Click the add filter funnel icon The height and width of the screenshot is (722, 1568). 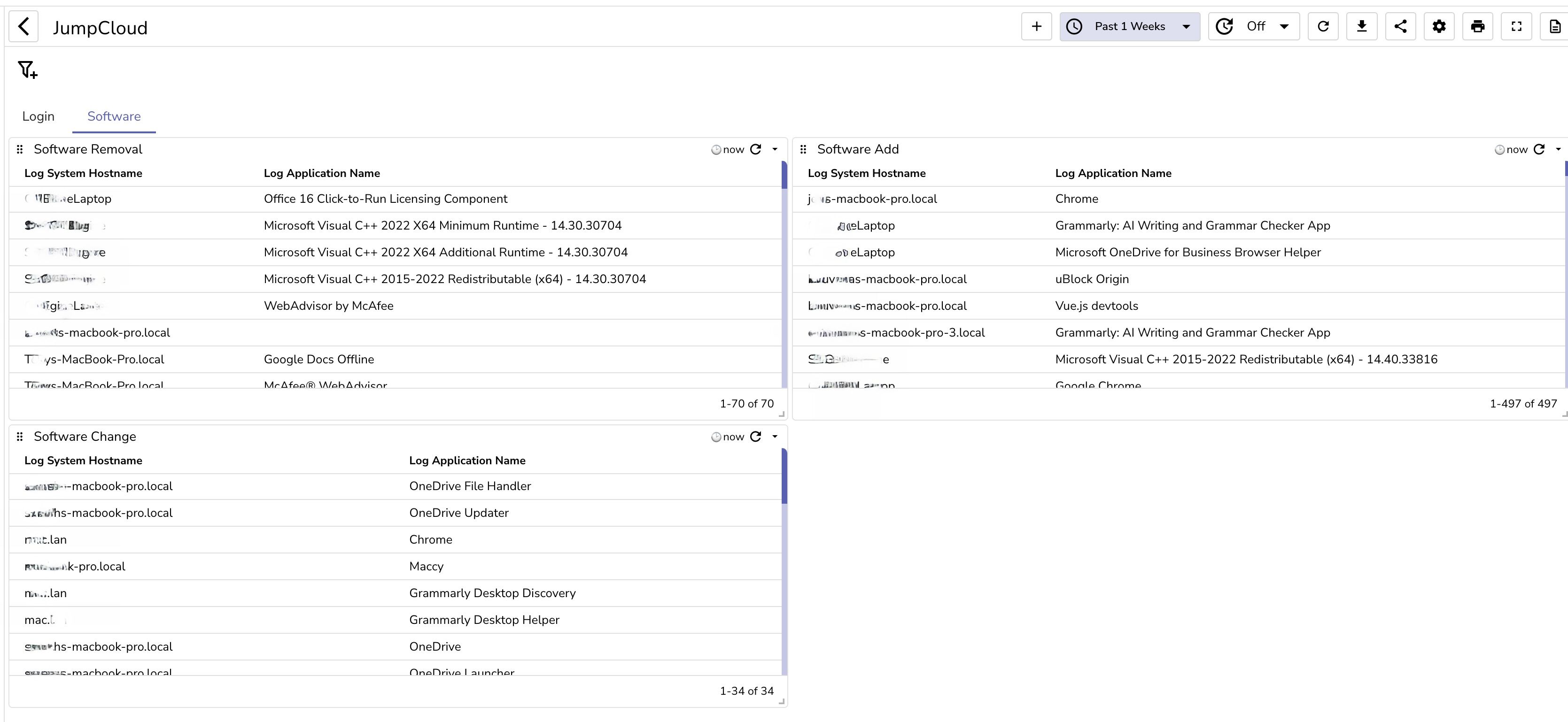[27, 70]
